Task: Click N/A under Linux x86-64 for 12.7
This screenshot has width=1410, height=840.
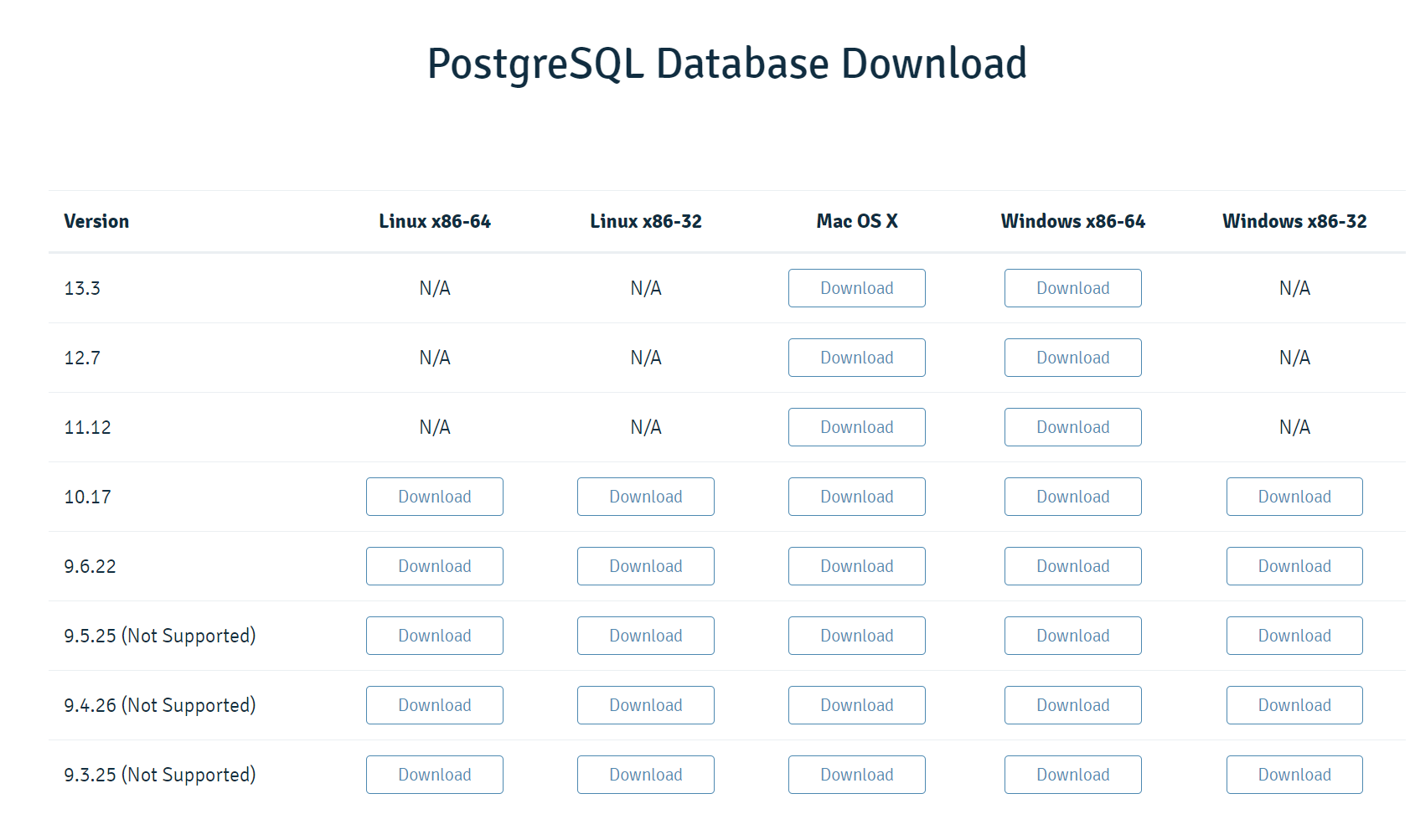Action: pyautogui.click(x=434, y=358)
